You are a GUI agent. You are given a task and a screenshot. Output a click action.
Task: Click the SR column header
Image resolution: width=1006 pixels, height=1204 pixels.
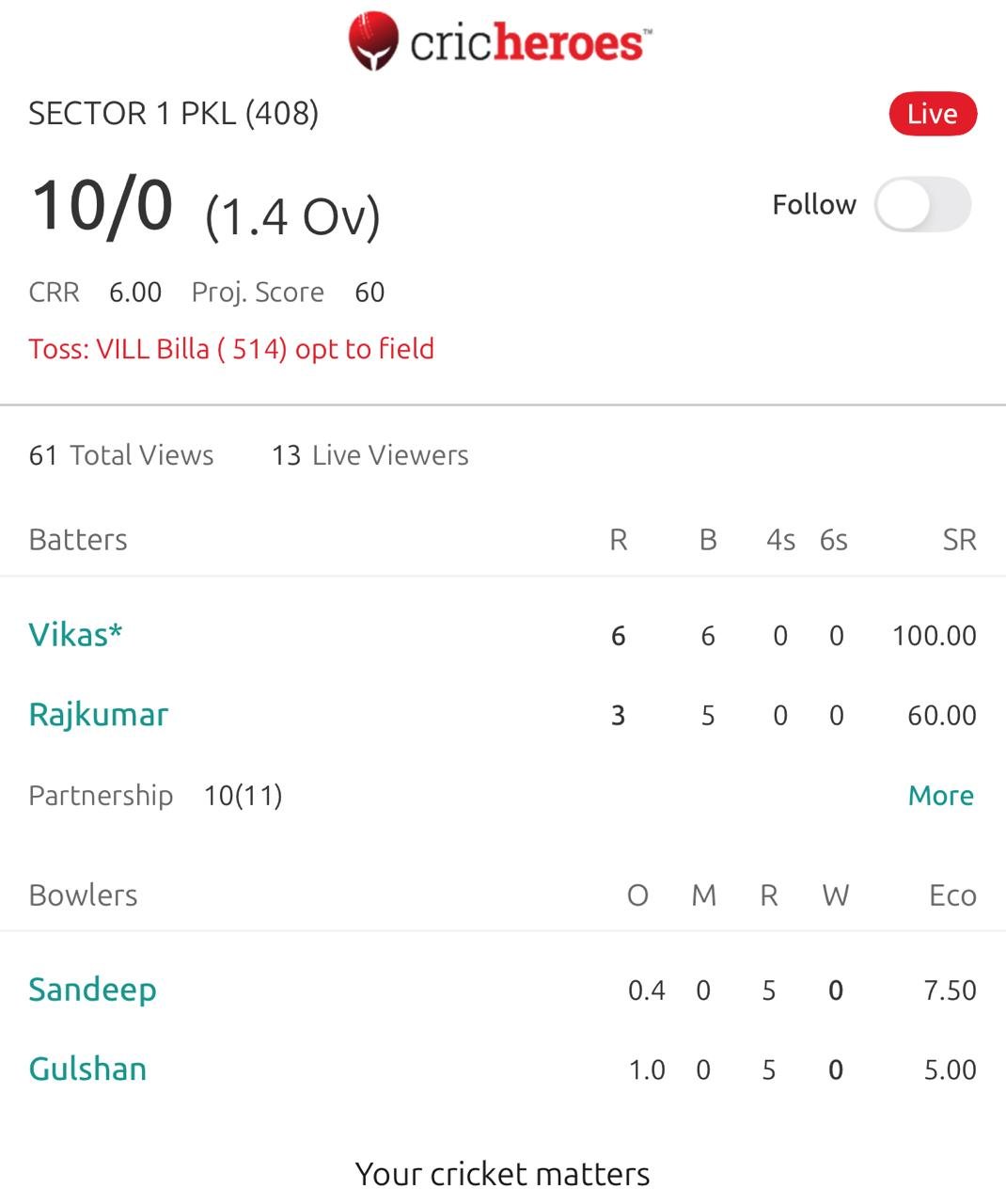click(x=959, y=540)
